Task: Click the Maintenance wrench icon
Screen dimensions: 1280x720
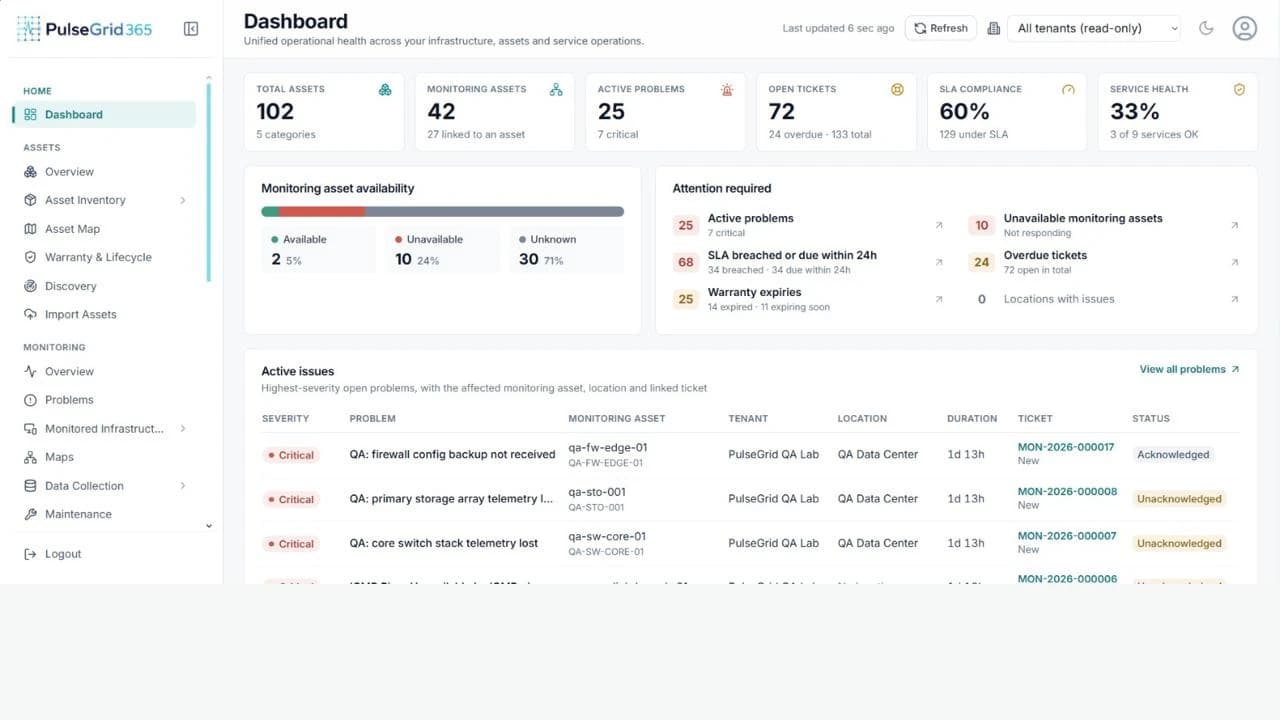Action: click(30, 514)
